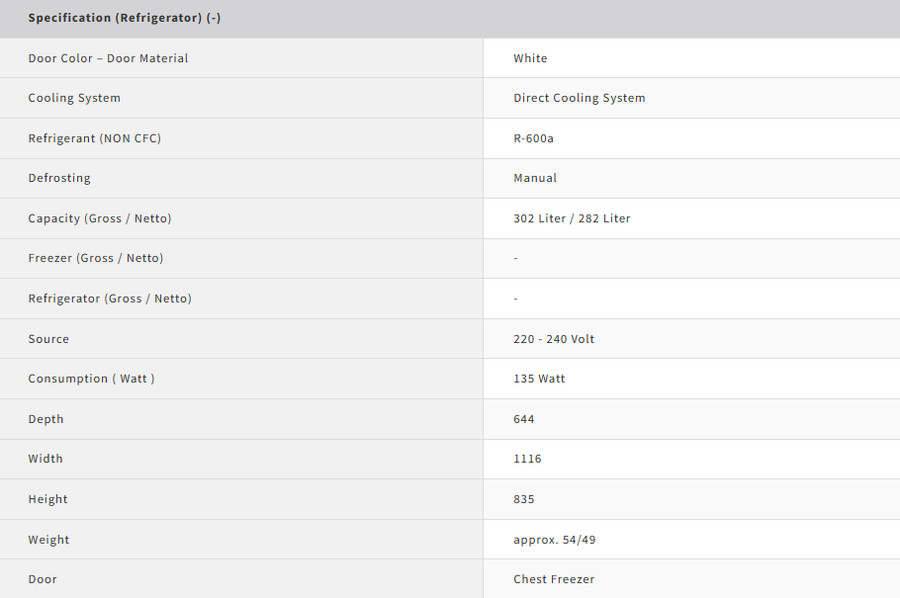Select the Defrosting row label
The height and width of the screenshot is (598, 900).
coord(59,178)
